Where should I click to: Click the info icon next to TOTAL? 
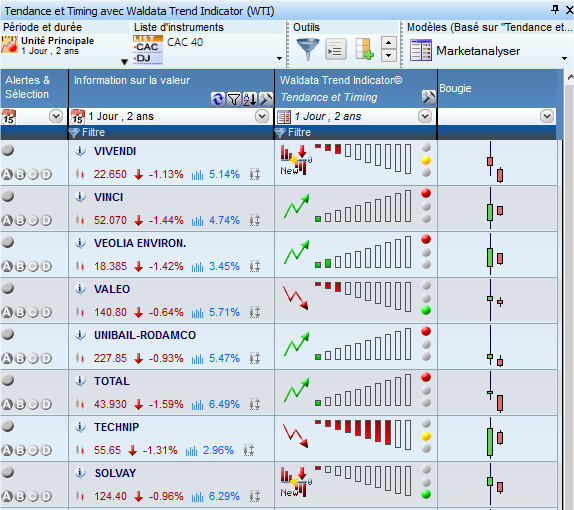80,381
